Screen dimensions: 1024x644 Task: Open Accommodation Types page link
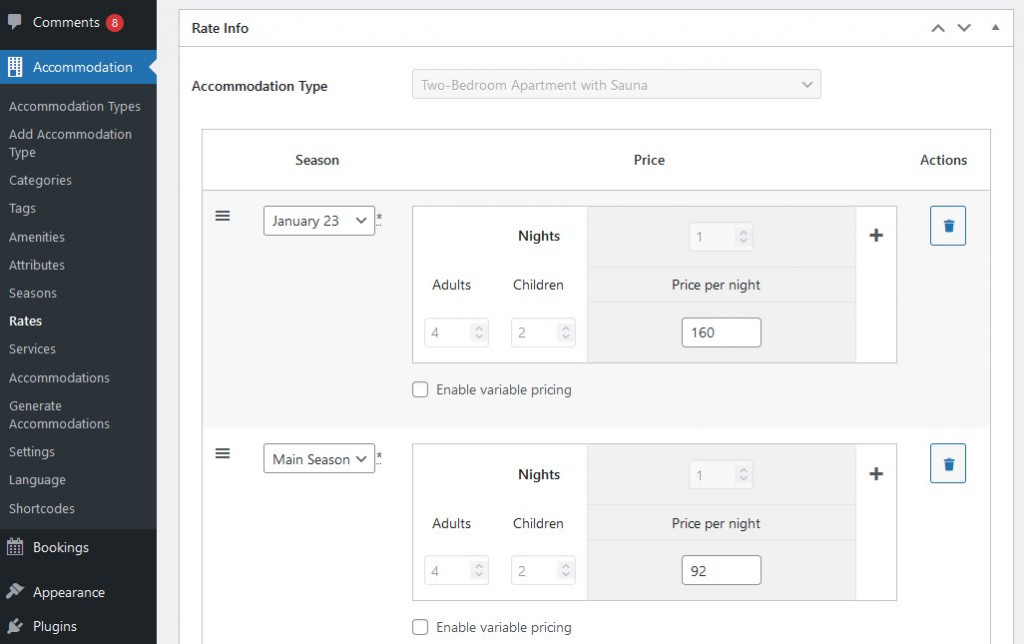point(75,106)
